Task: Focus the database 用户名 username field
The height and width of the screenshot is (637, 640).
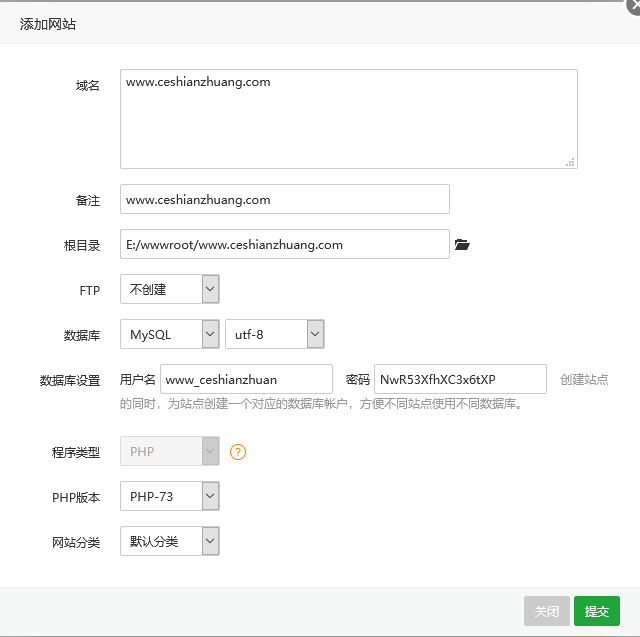Action: click(247, 379)
